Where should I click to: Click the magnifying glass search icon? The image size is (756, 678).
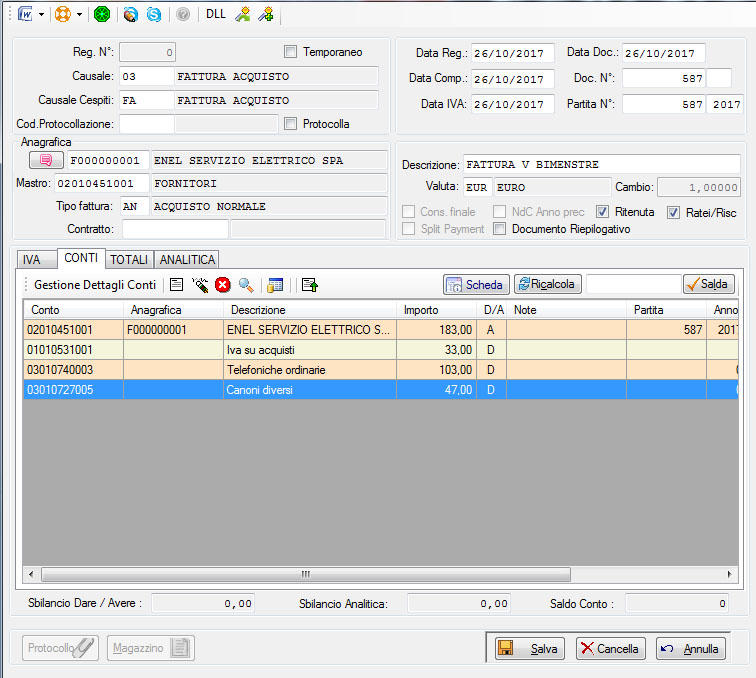[x=246, y=285]
